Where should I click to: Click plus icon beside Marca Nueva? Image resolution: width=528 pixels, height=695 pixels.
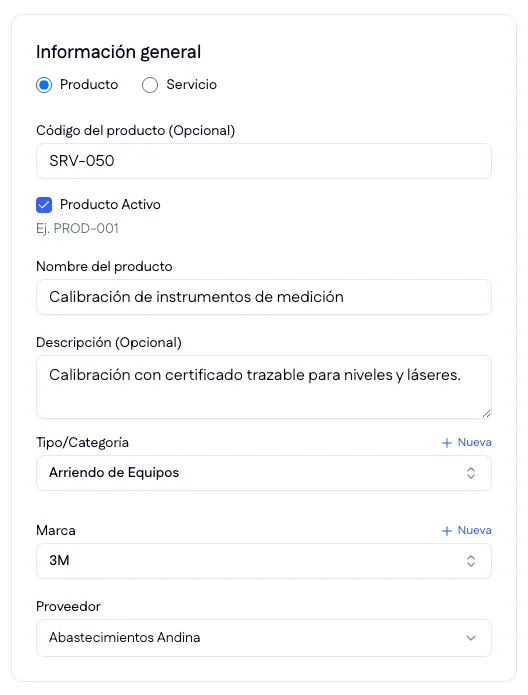tap(447, 531)
